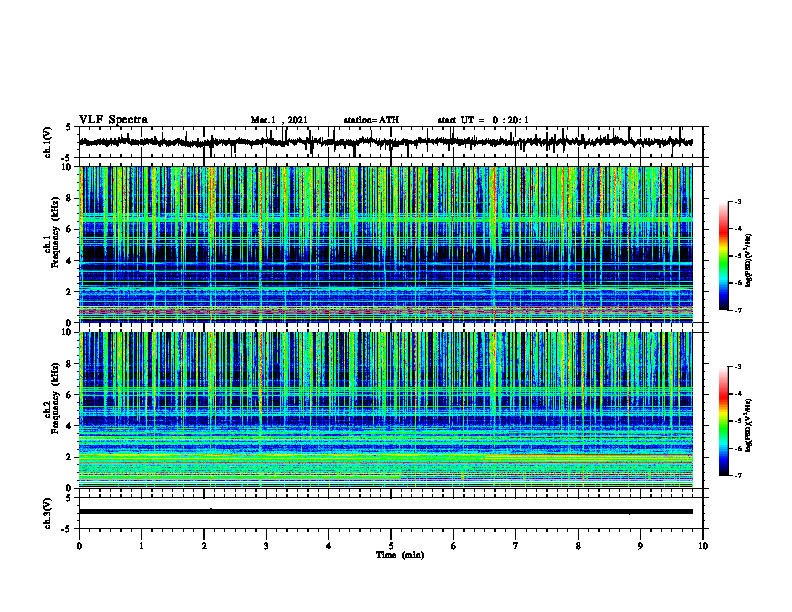
Task: Click time axis tick label "5"
Action: tap(391, 546)
